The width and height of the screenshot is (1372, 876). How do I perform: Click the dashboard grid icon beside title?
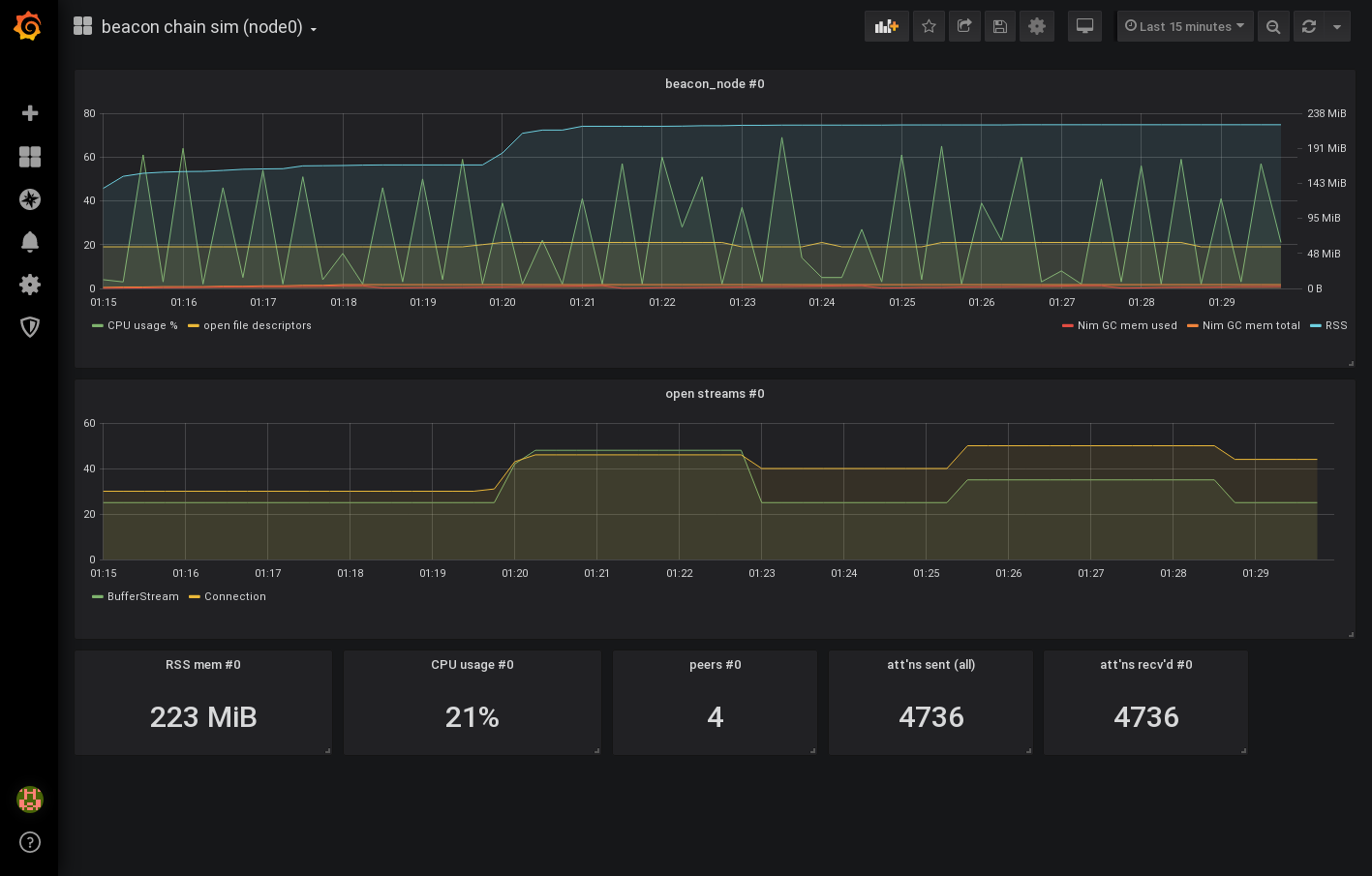(83, 26)
